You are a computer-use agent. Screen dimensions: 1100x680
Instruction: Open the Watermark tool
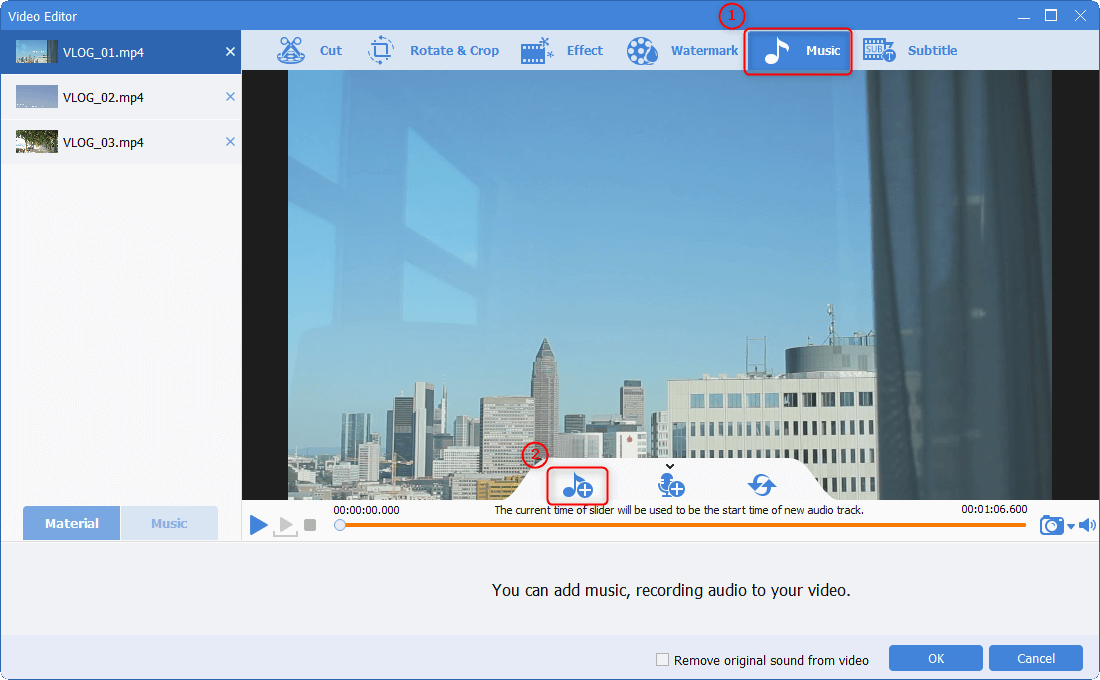683,51
